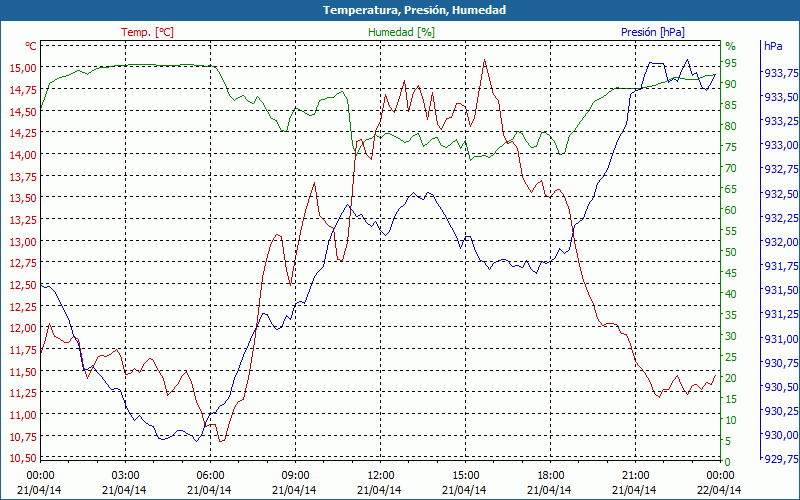This screenshot has height=500, width=800.
Task: Click the 10,50 temperature axis value
Action: point(23,458)
